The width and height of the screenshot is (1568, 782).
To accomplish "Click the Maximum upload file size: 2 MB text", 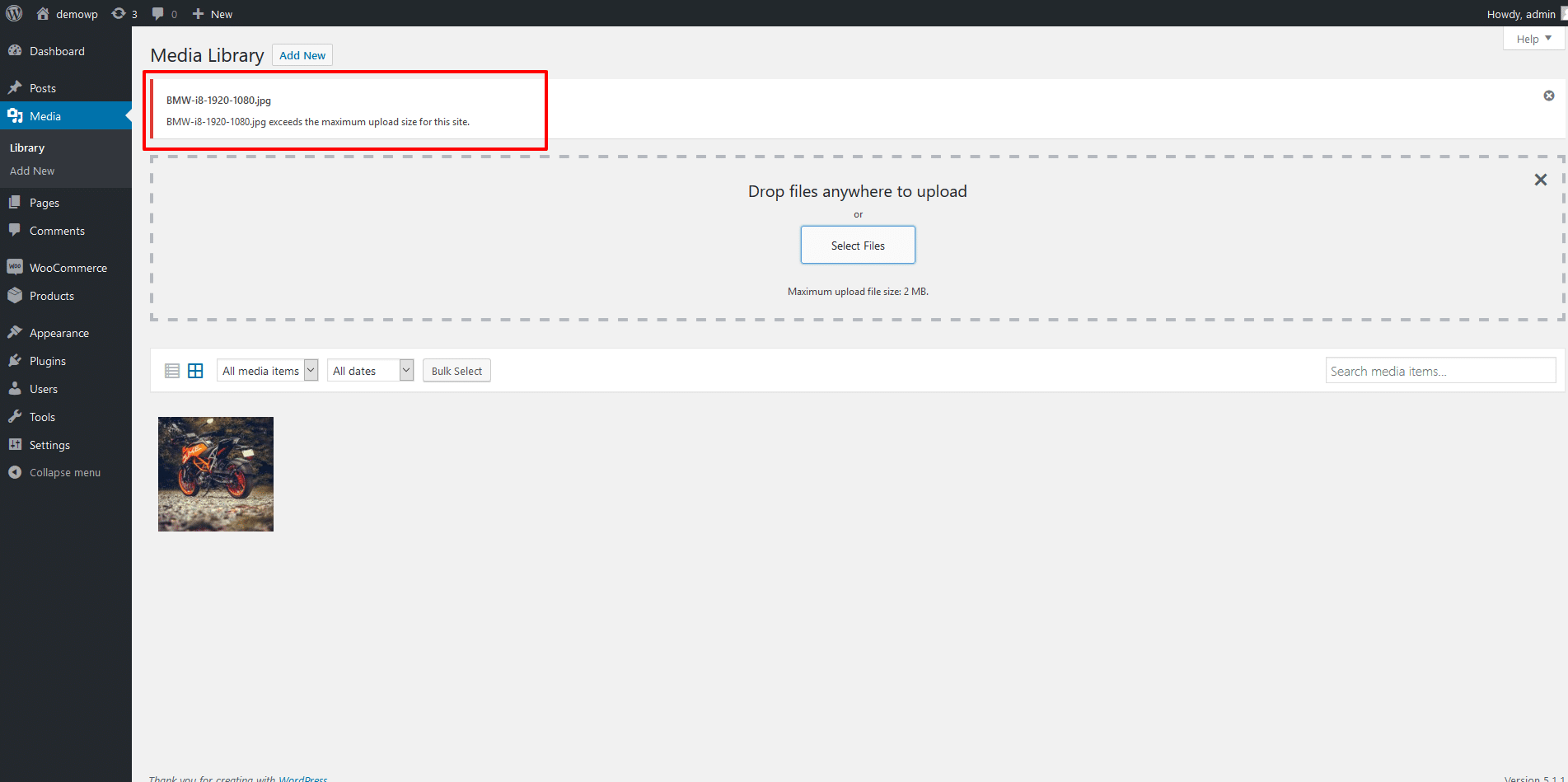I will (858, 292).
